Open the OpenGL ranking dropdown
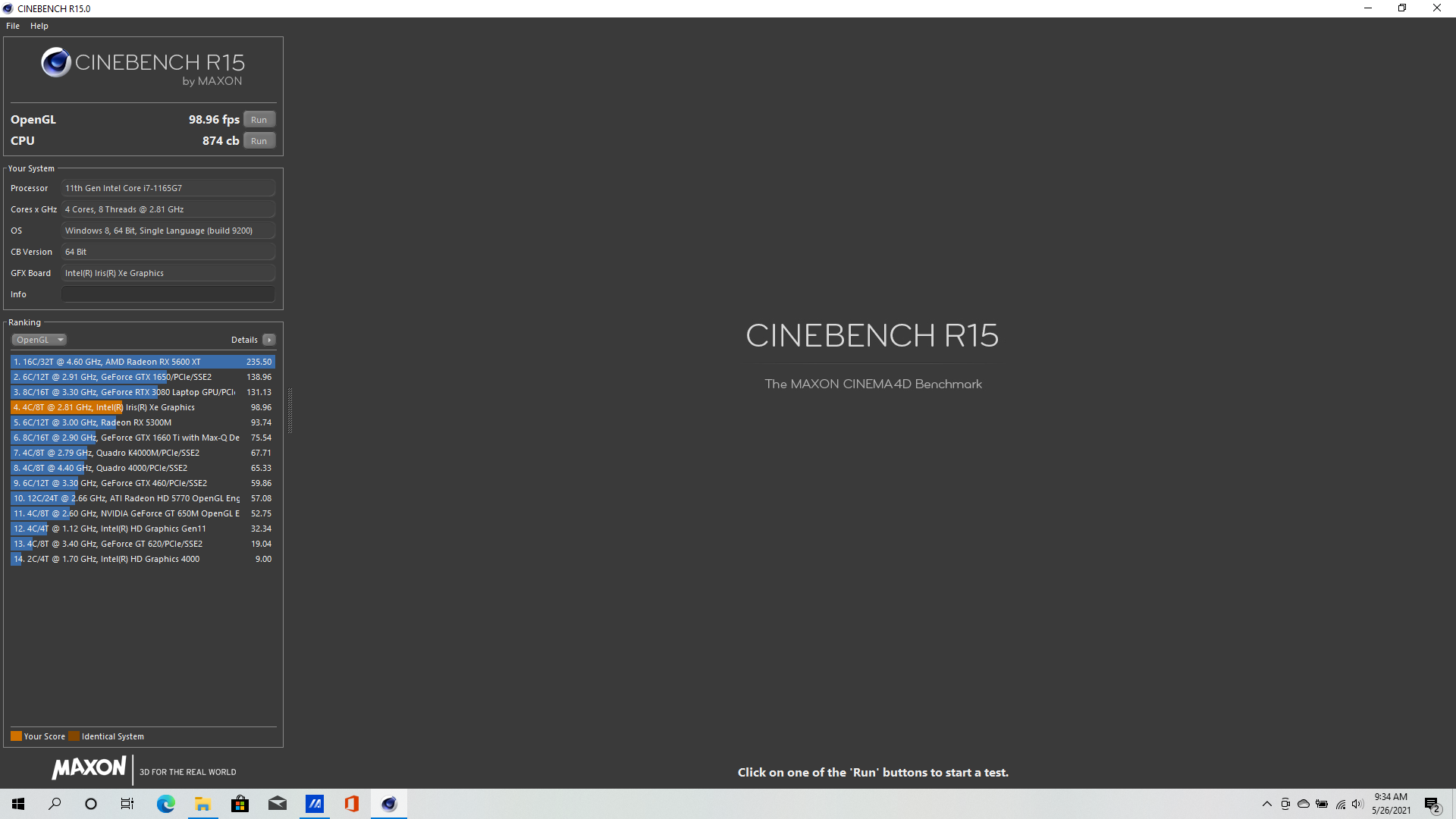The image size is (1456, 819). (x=39, y=340)
